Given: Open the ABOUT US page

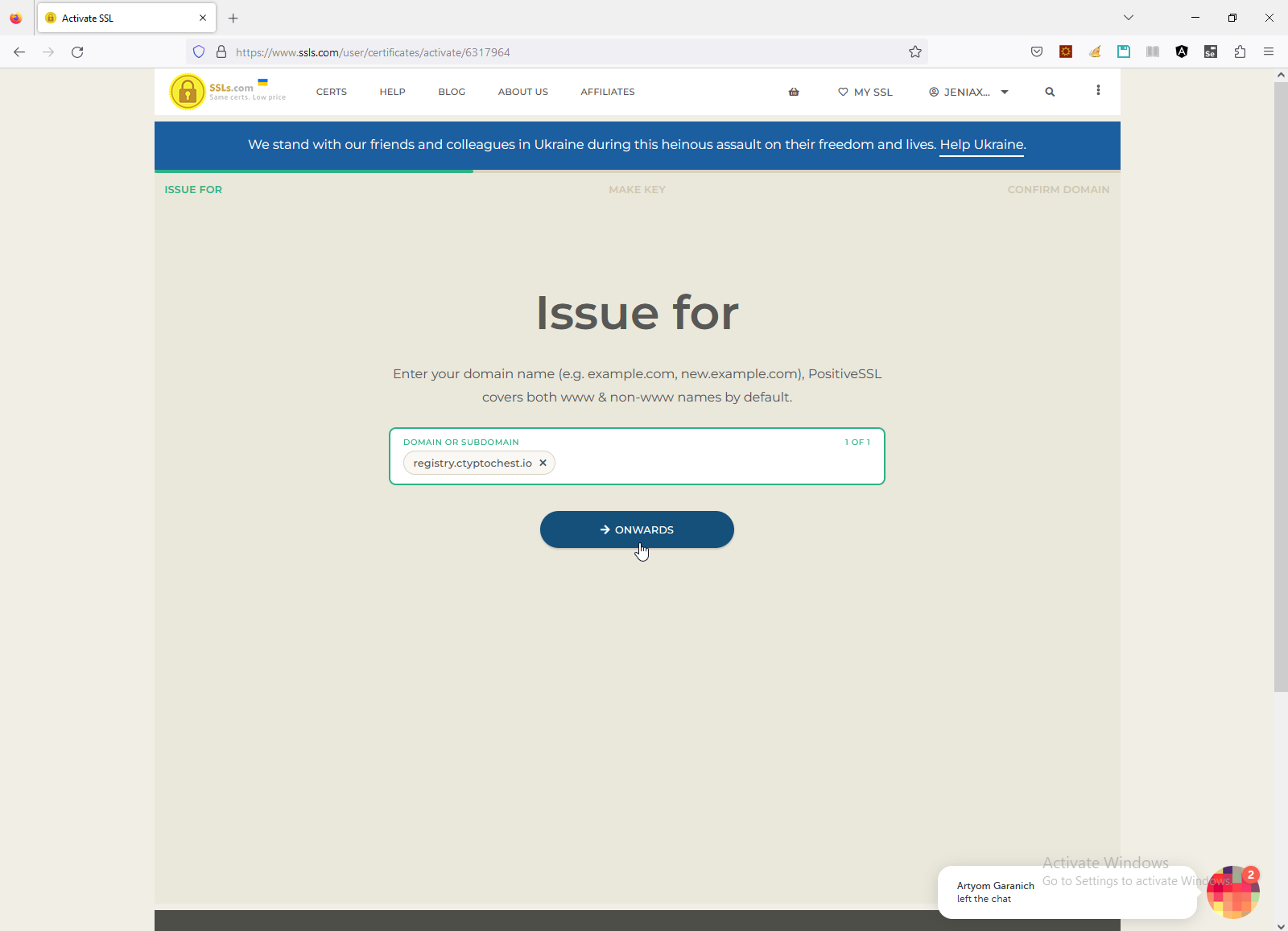Looking at the screenshot, I should coord(523,92).
